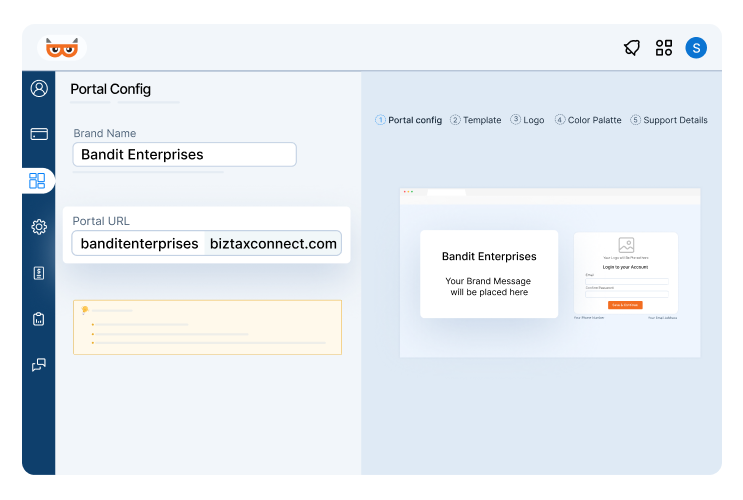Go to step 5 Support Details
The width and height of the screenshot is (743, 500).
click(669, 120)
